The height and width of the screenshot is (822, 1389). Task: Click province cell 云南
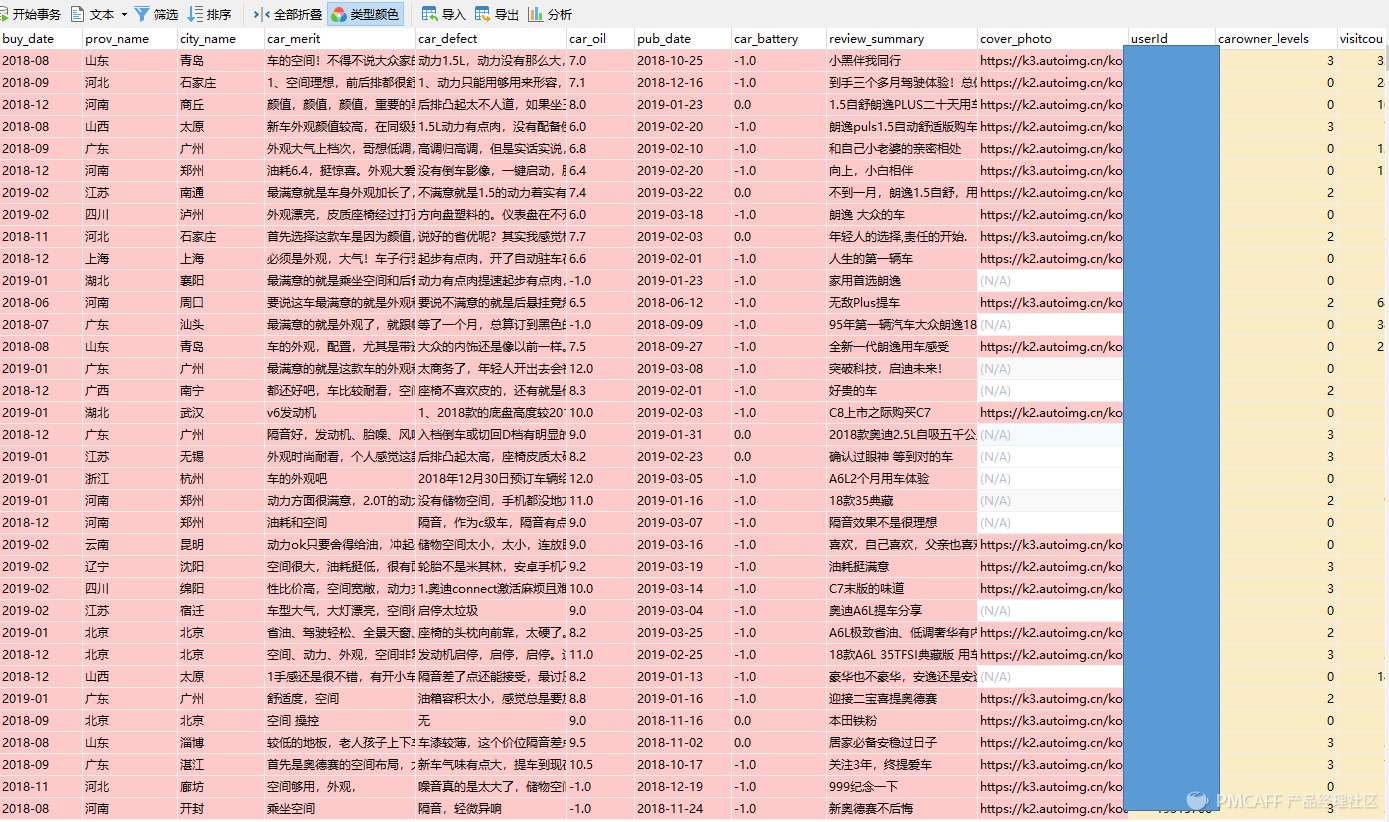(130, 545)
